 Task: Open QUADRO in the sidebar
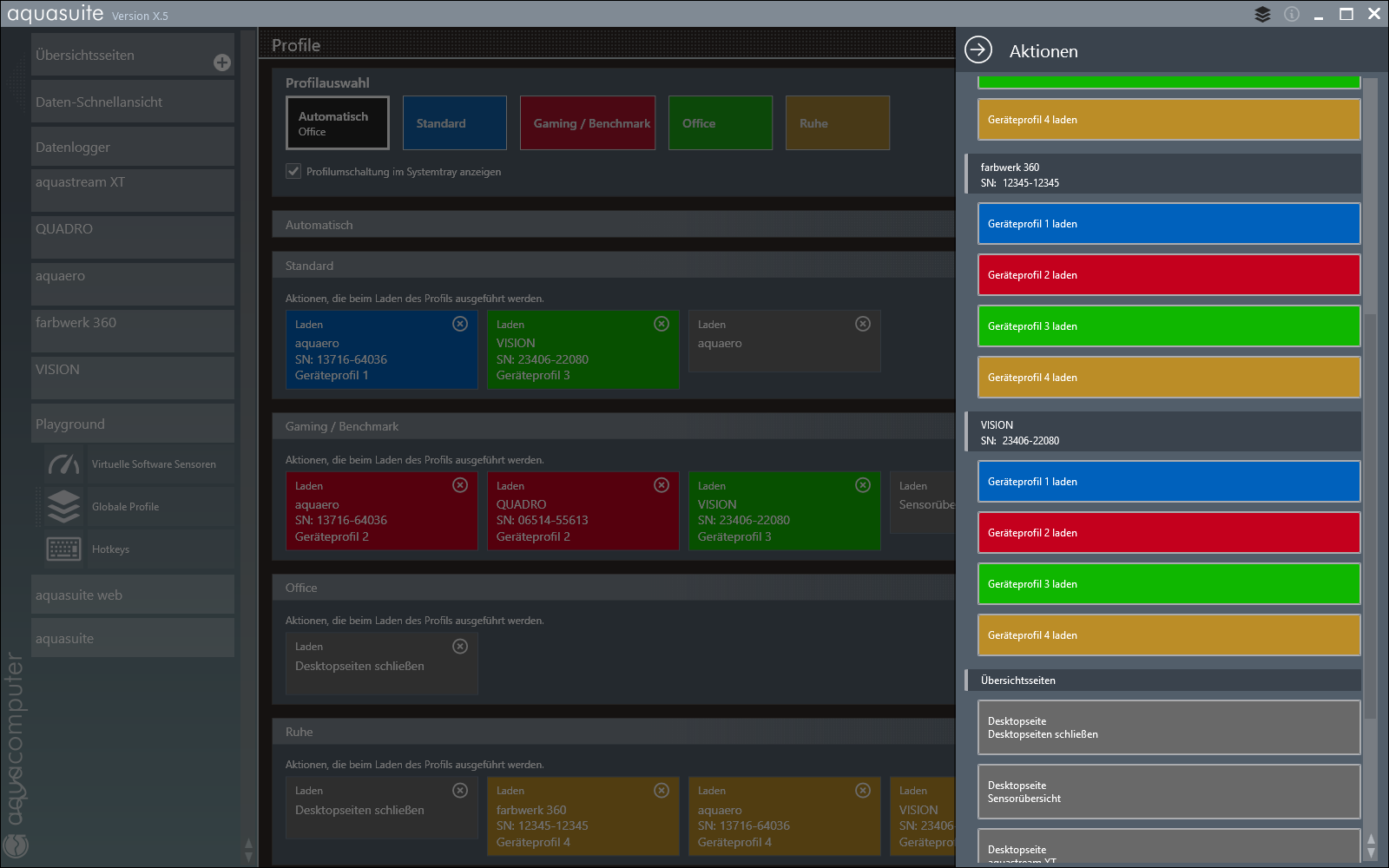point(133,237)
